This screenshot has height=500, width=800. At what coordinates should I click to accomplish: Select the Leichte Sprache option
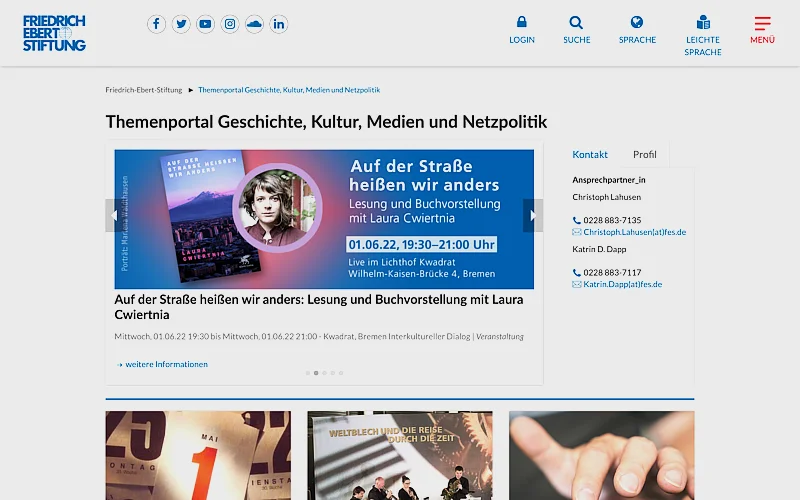(x=703, y=23)
